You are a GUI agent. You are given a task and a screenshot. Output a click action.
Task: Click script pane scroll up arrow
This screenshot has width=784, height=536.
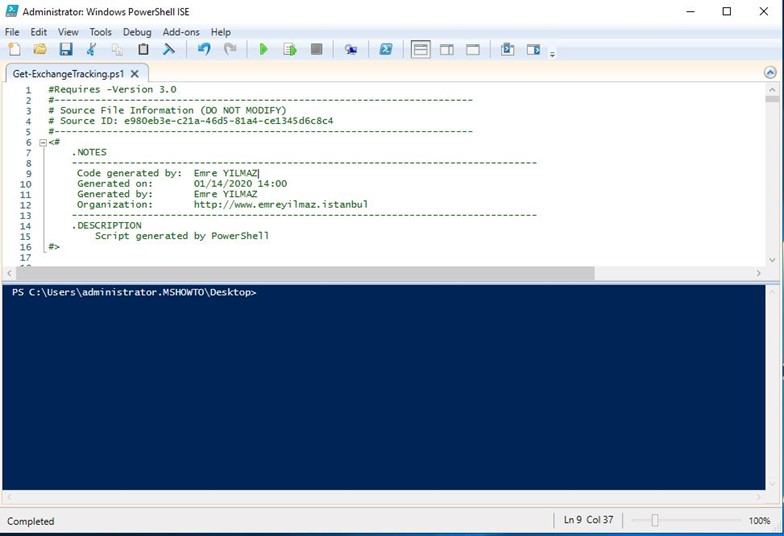click(x=772, y=90)
